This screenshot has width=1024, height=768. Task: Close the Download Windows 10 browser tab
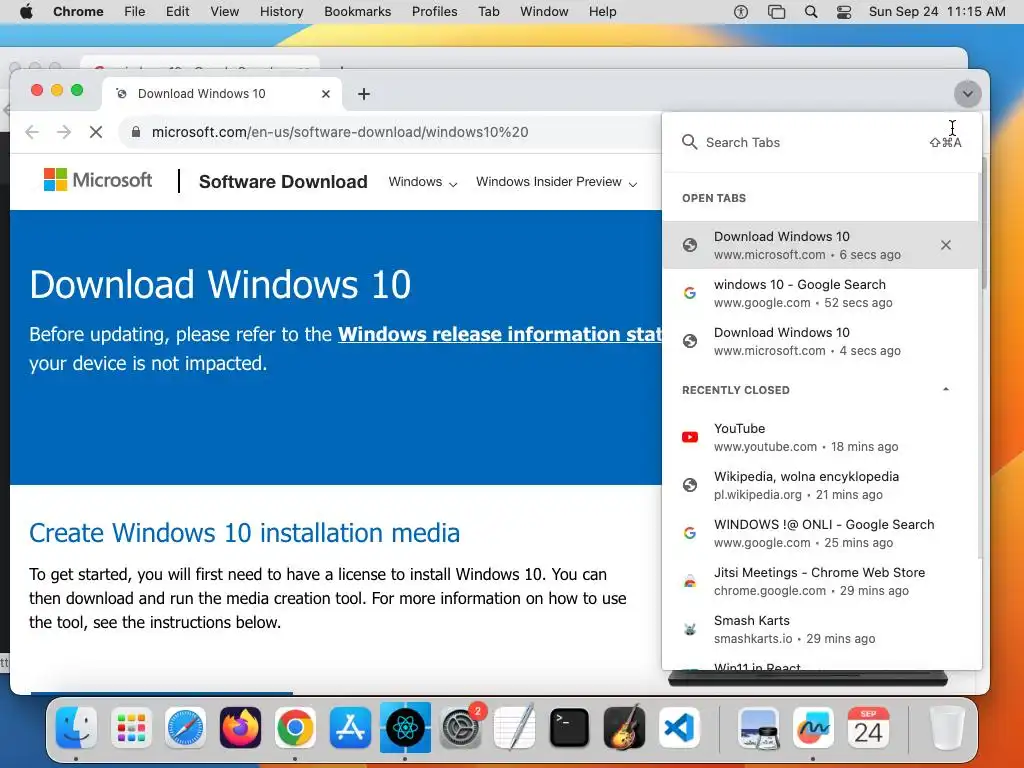[x=326, y=94]
